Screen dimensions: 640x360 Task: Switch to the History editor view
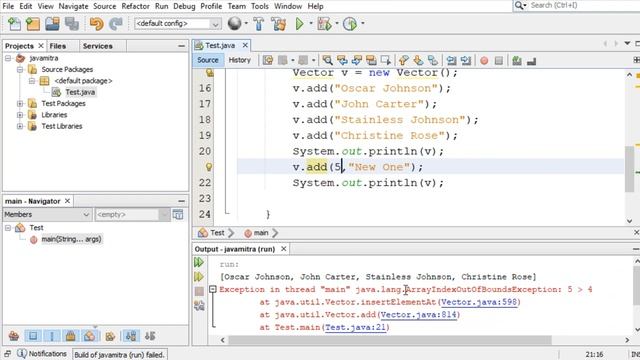coord(240,60)
